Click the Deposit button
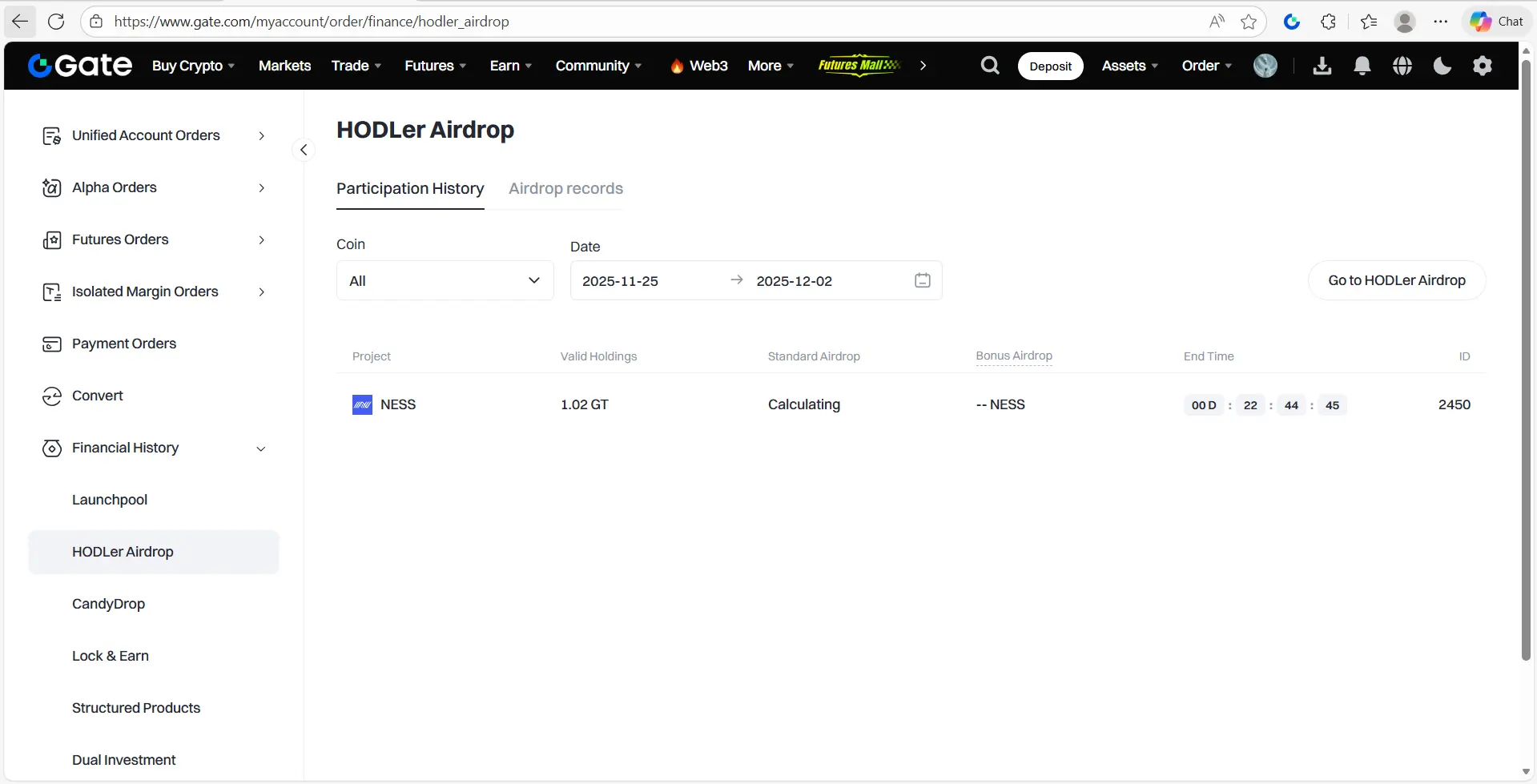The image size is (1537, 784). [x=1050, y=66]
